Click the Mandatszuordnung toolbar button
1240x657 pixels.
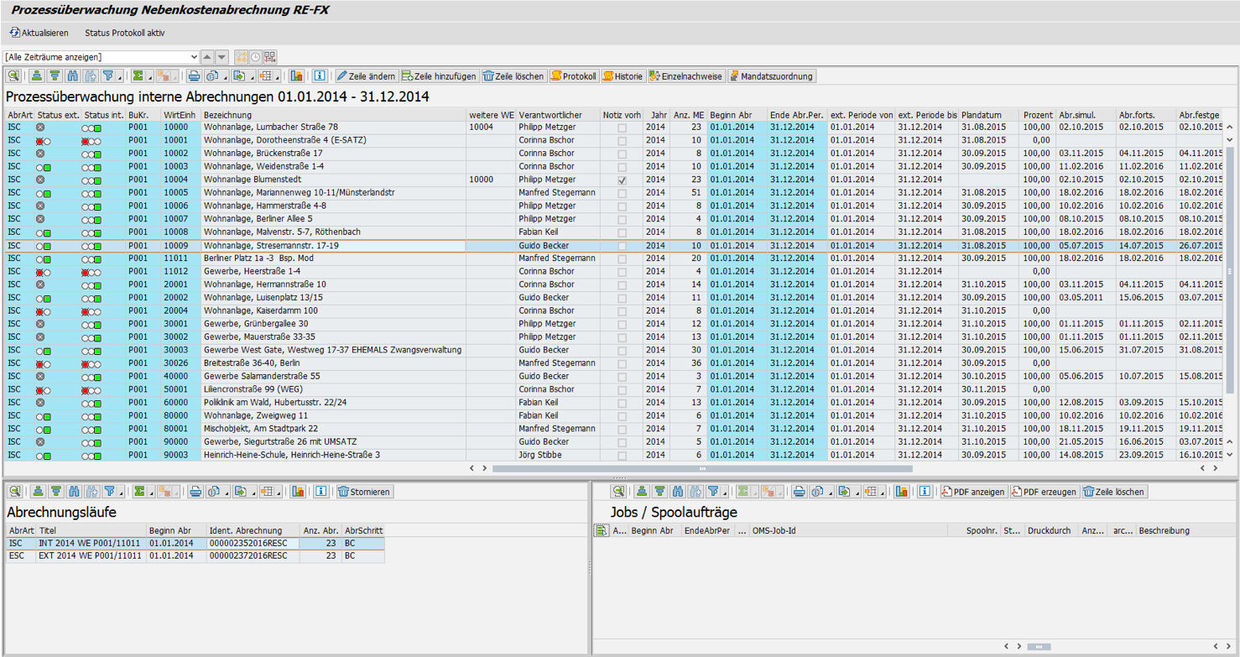(x=772, y=76)
